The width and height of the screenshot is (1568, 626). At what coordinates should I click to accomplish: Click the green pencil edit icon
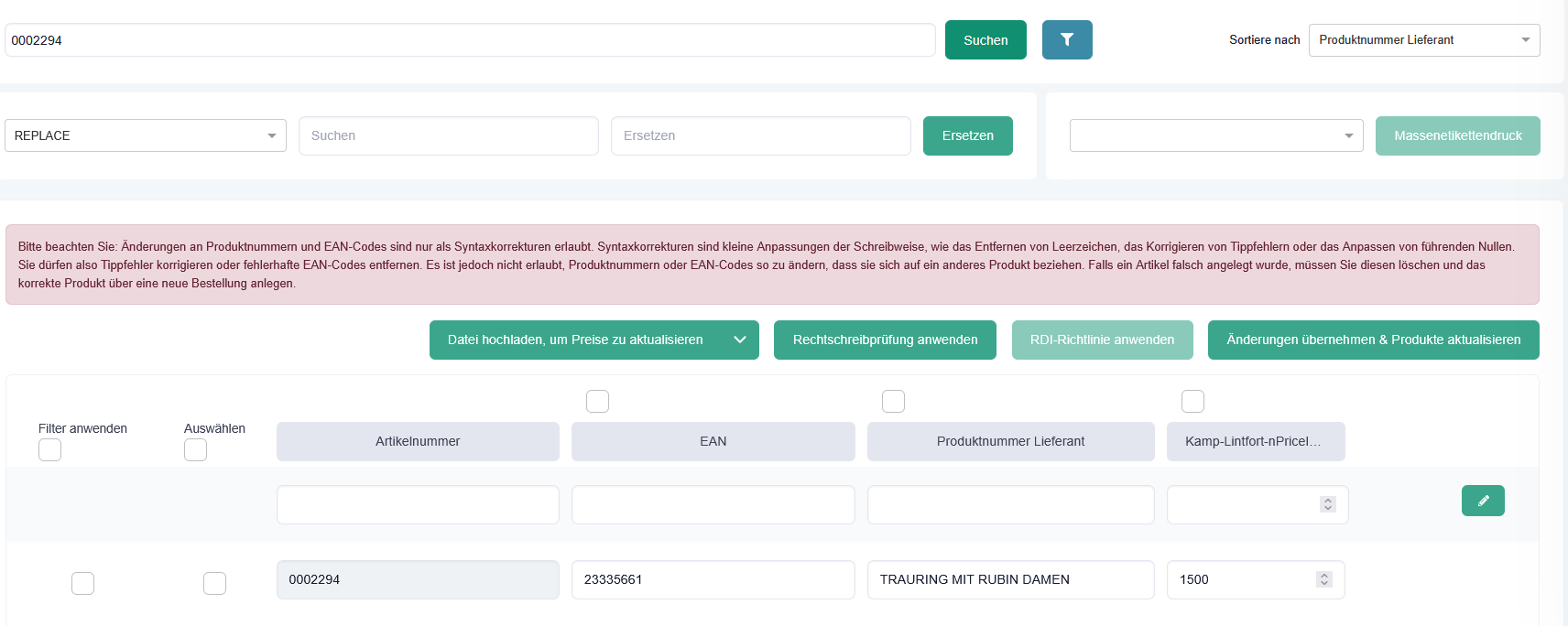(1483, 501)
